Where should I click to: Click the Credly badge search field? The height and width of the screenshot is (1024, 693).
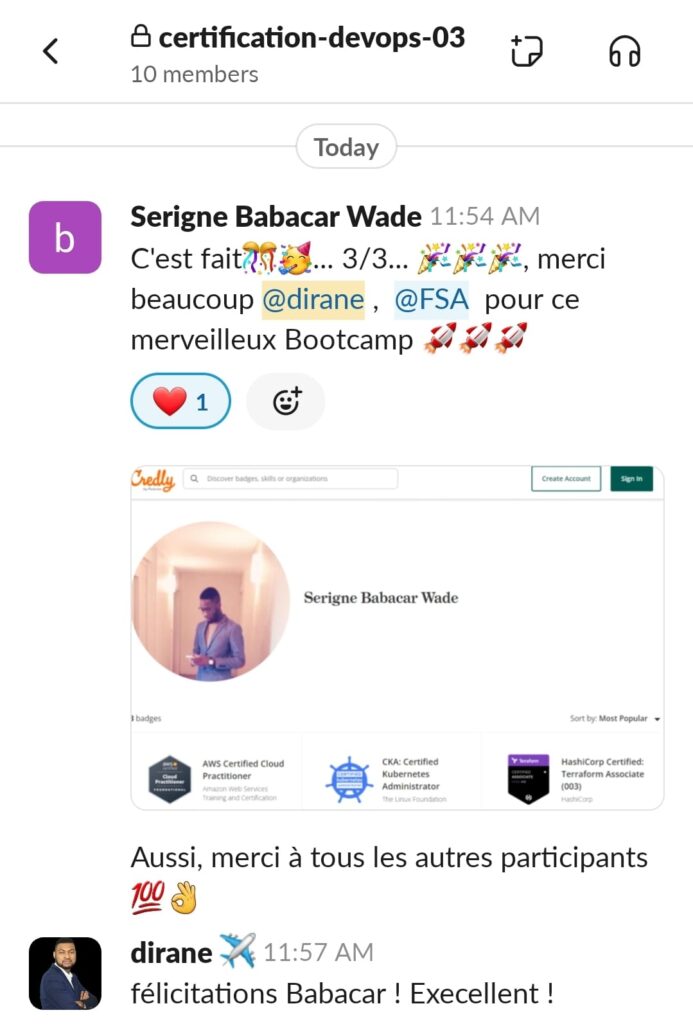point(291,479)
